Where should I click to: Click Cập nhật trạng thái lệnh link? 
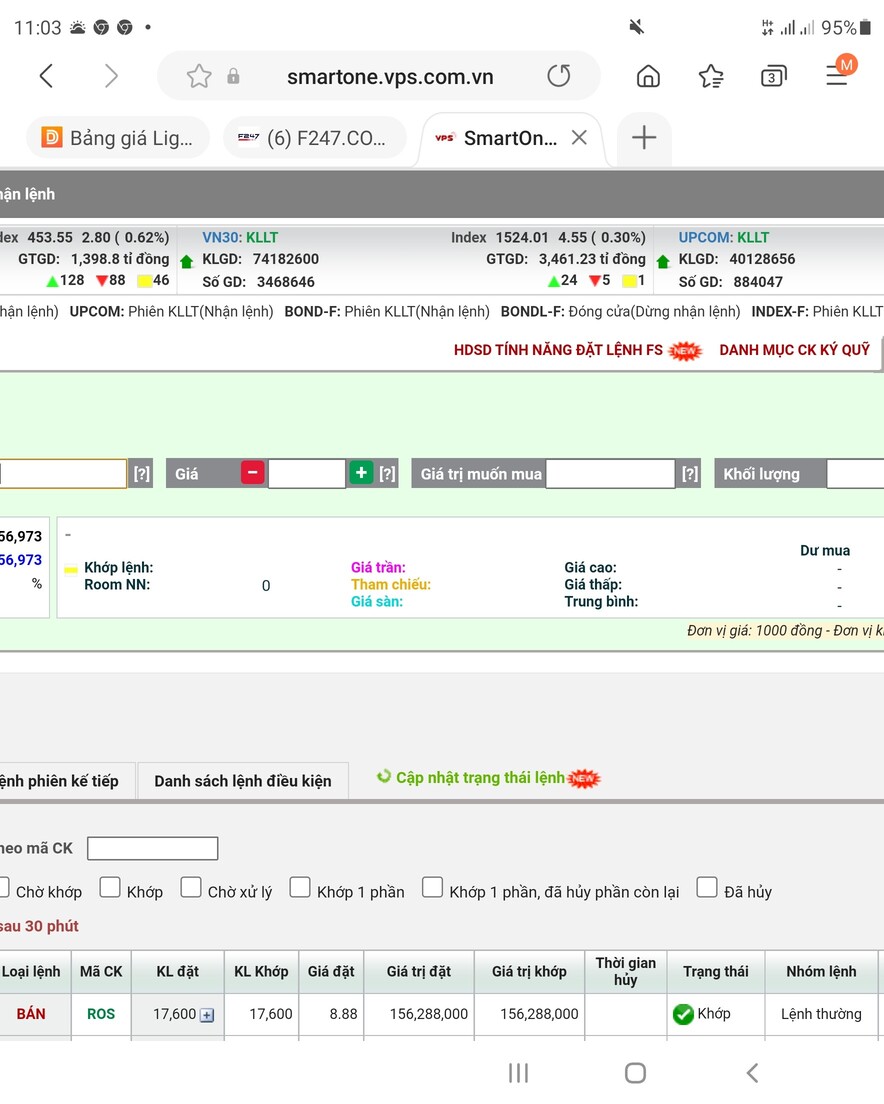pos(480,778)
